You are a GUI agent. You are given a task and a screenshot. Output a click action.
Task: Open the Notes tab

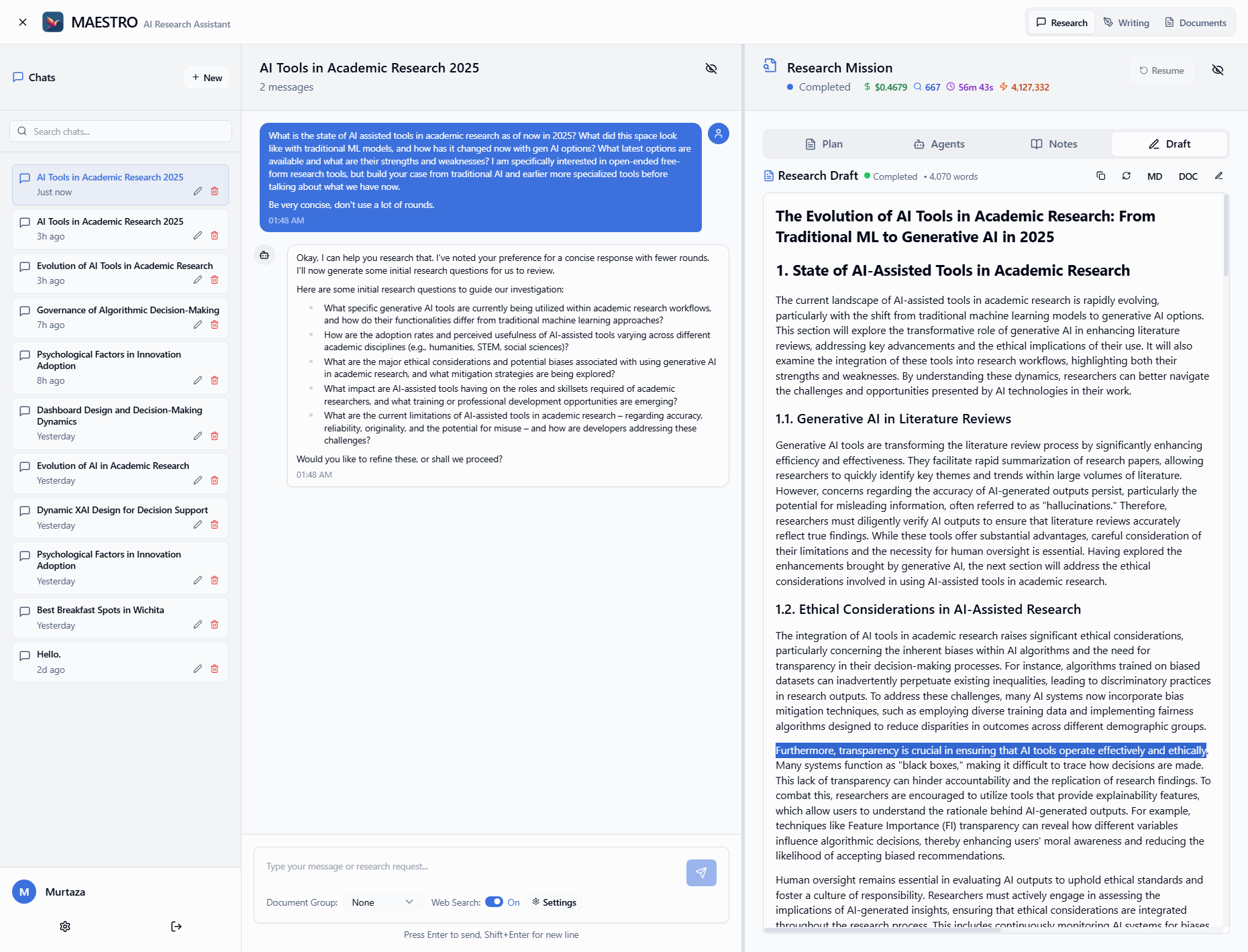click(x=1054, y=144)
